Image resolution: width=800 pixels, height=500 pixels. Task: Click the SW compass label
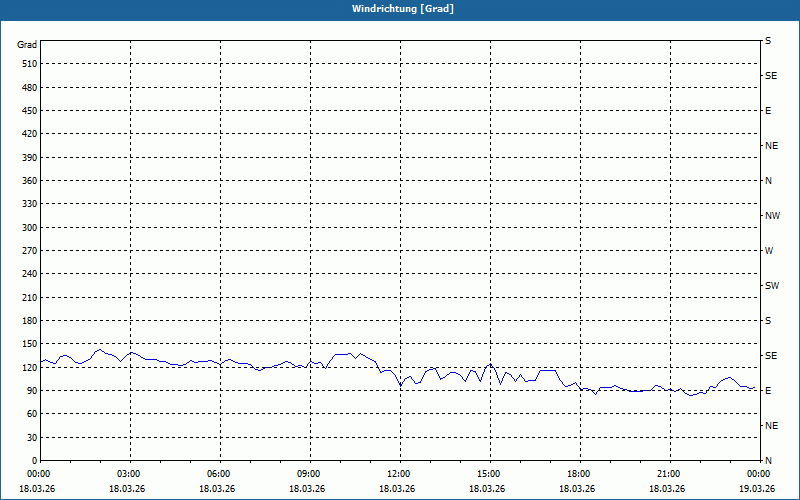[x=772, y=286]
